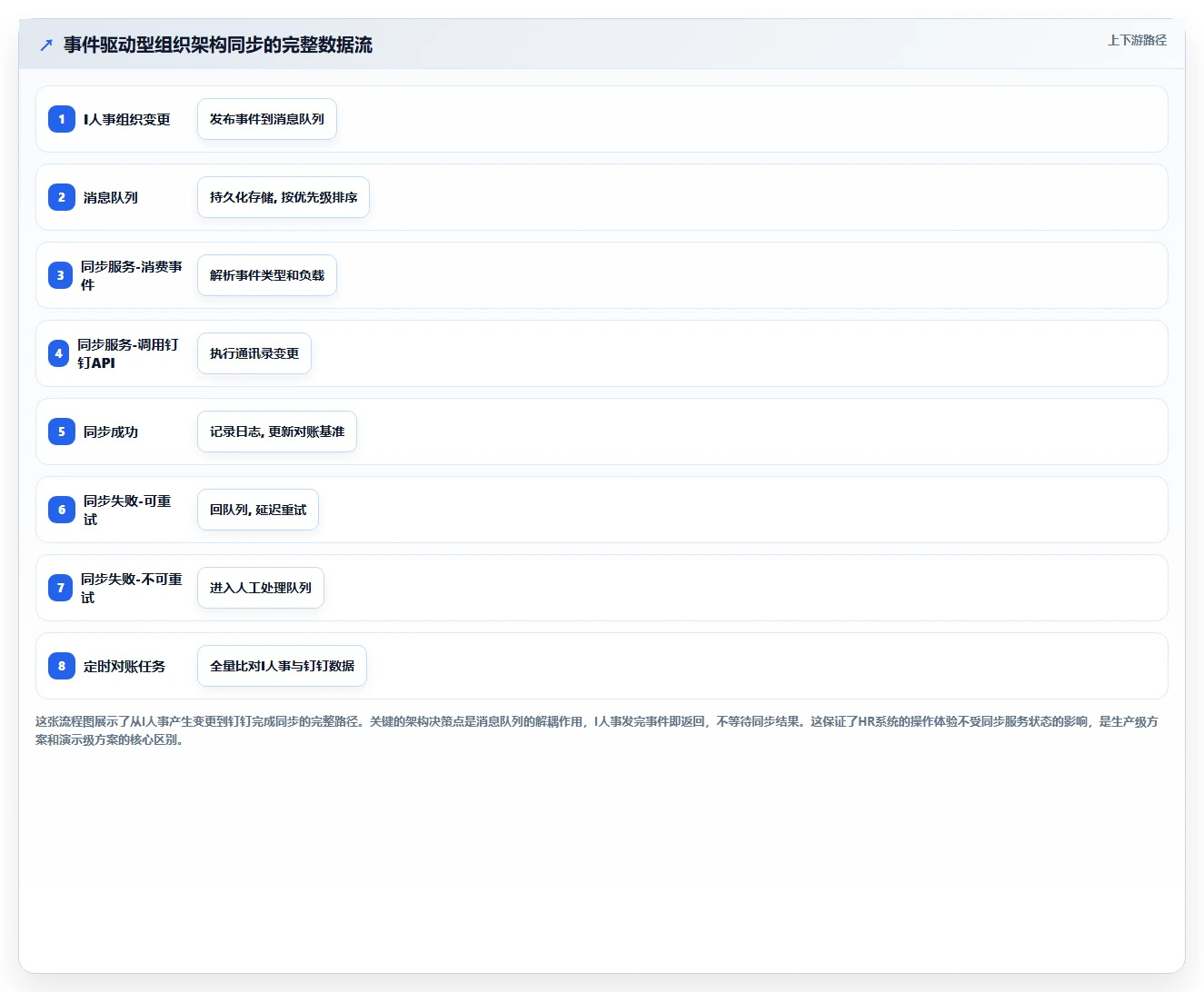Click the 持久化存储, 按优先级排序 chip
The height and width of the screenshot is (992, 1204).
click(284, 197)
